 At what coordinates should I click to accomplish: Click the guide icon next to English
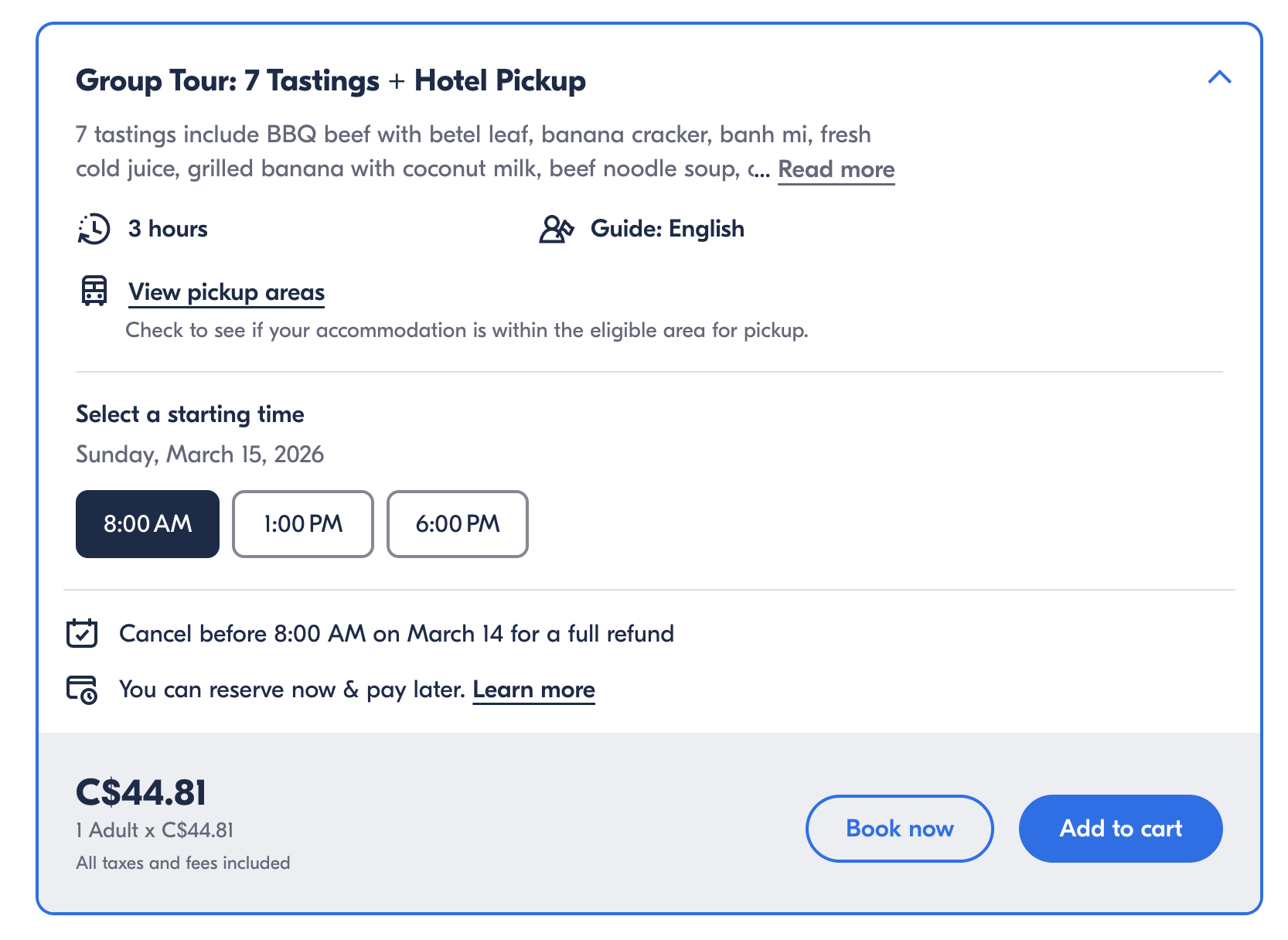[557, 228]
